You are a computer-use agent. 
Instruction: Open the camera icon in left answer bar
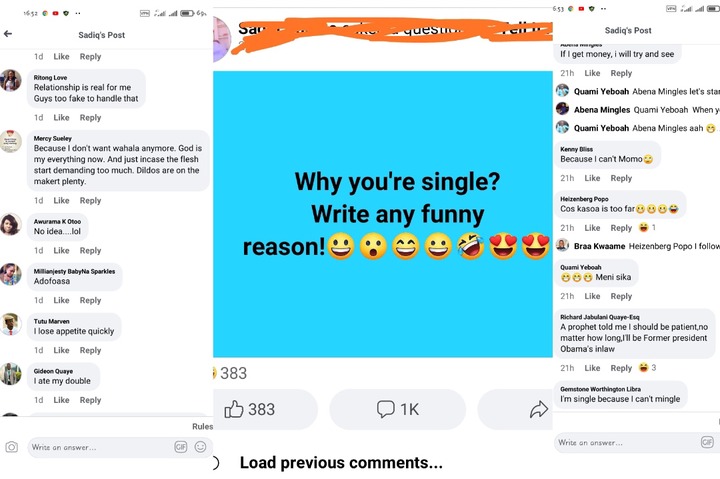11,447
